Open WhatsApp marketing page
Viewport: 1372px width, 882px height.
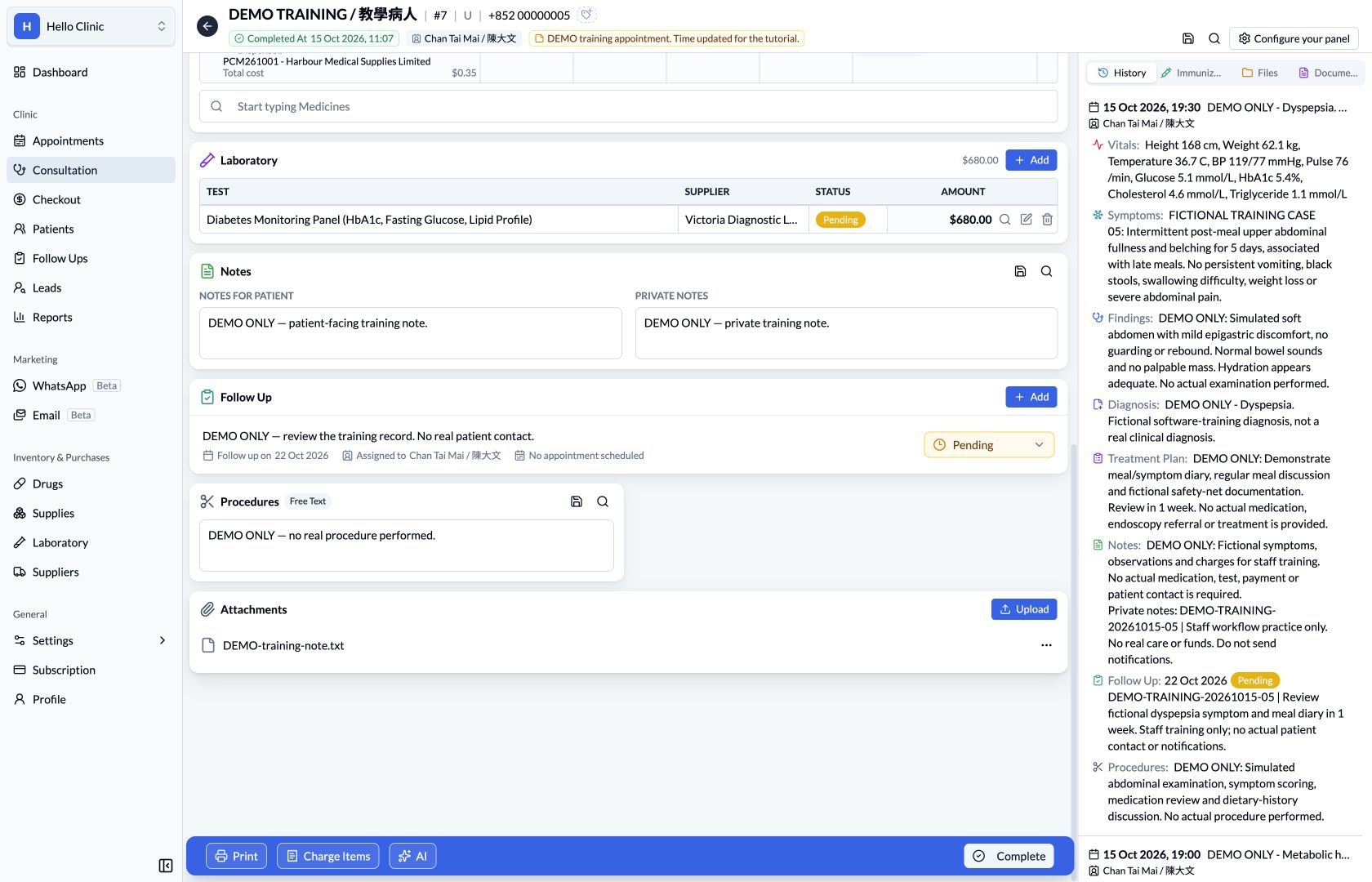tap(91, 385)
